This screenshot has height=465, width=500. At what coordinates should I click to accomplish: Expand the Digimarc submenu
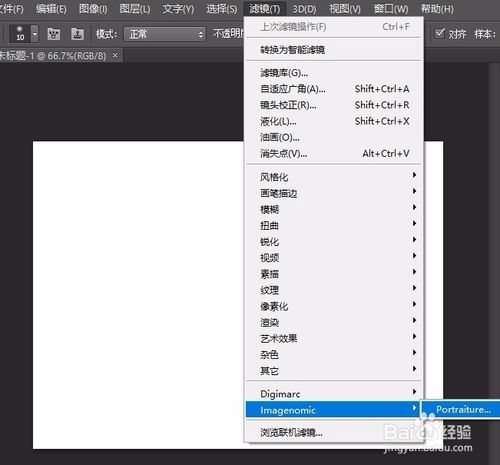point(334,394)
